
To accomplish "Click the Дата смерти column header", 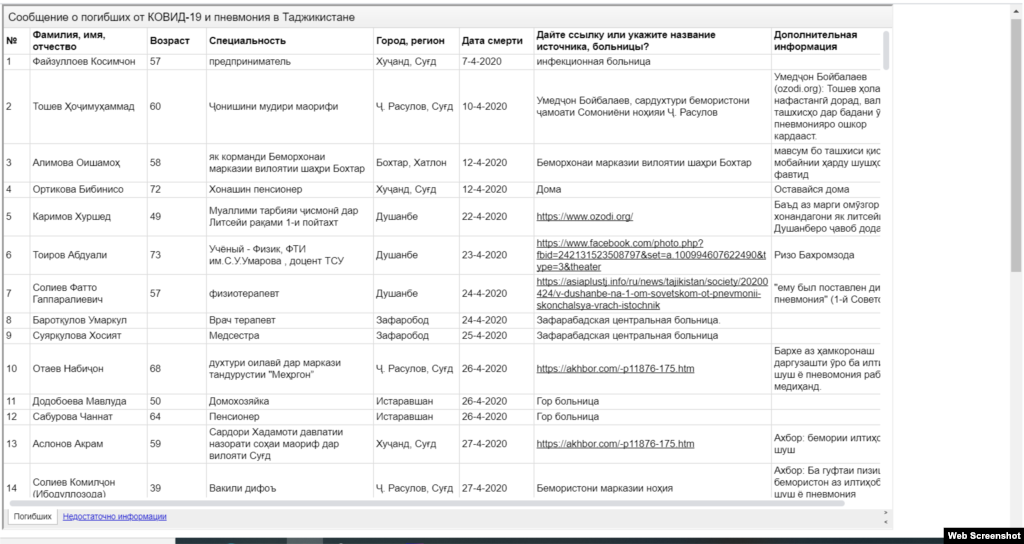I will point(493,41).
